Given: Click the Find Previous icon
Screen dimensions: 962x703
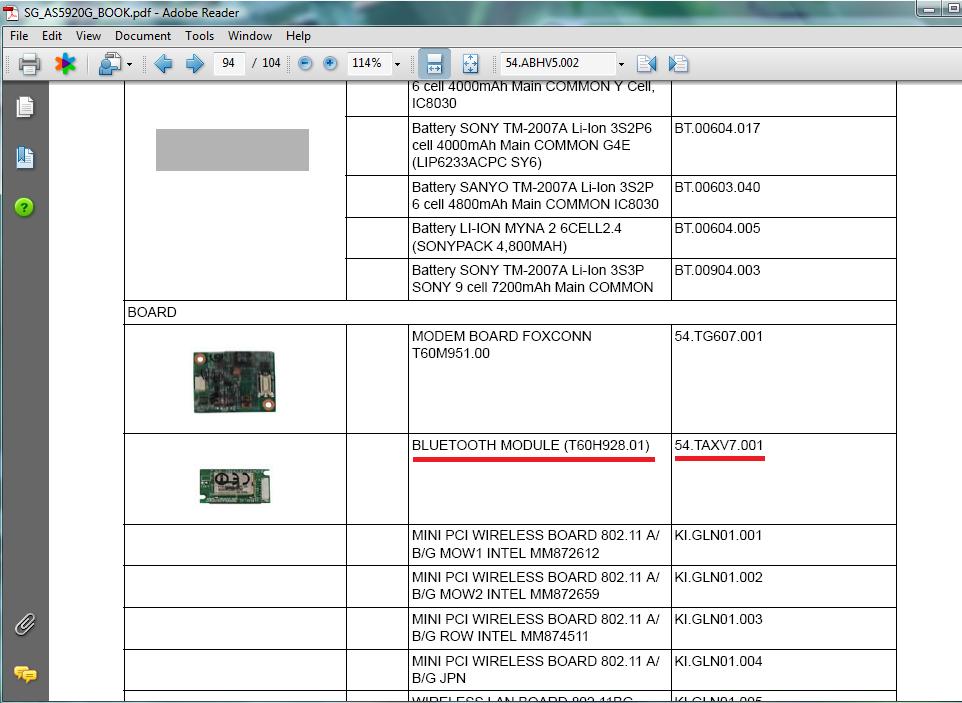Looking at the screenshot, I should pyautogui.click(x=647, y=63).
